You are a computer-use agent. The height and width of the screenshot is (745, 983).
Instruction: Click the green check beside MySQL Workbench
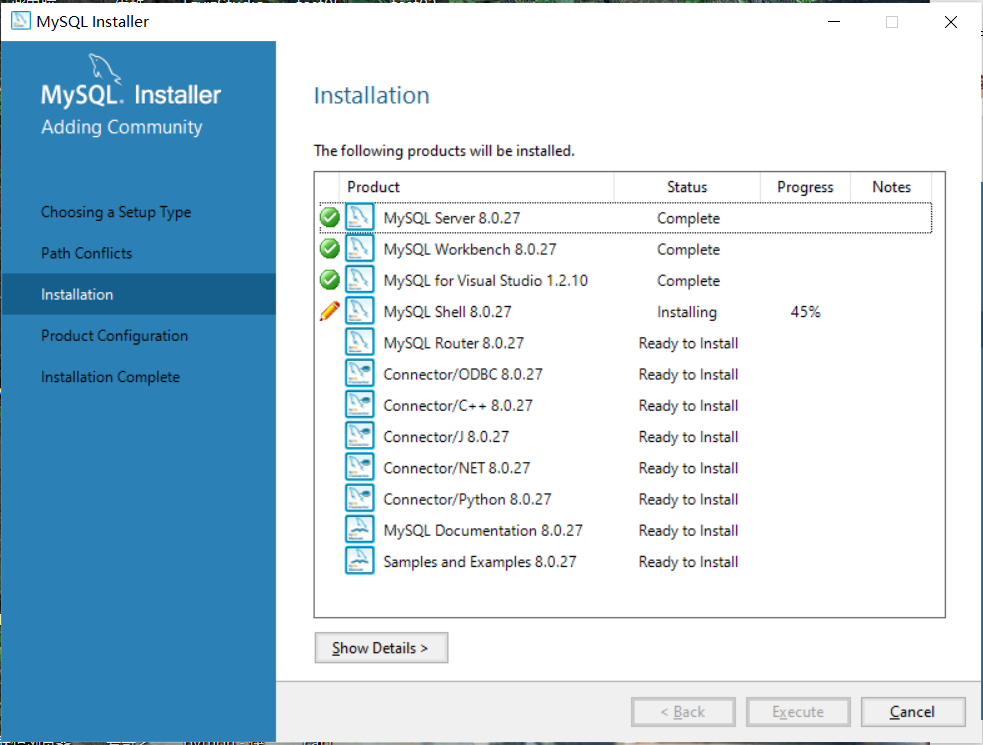[x=329, y=248]
